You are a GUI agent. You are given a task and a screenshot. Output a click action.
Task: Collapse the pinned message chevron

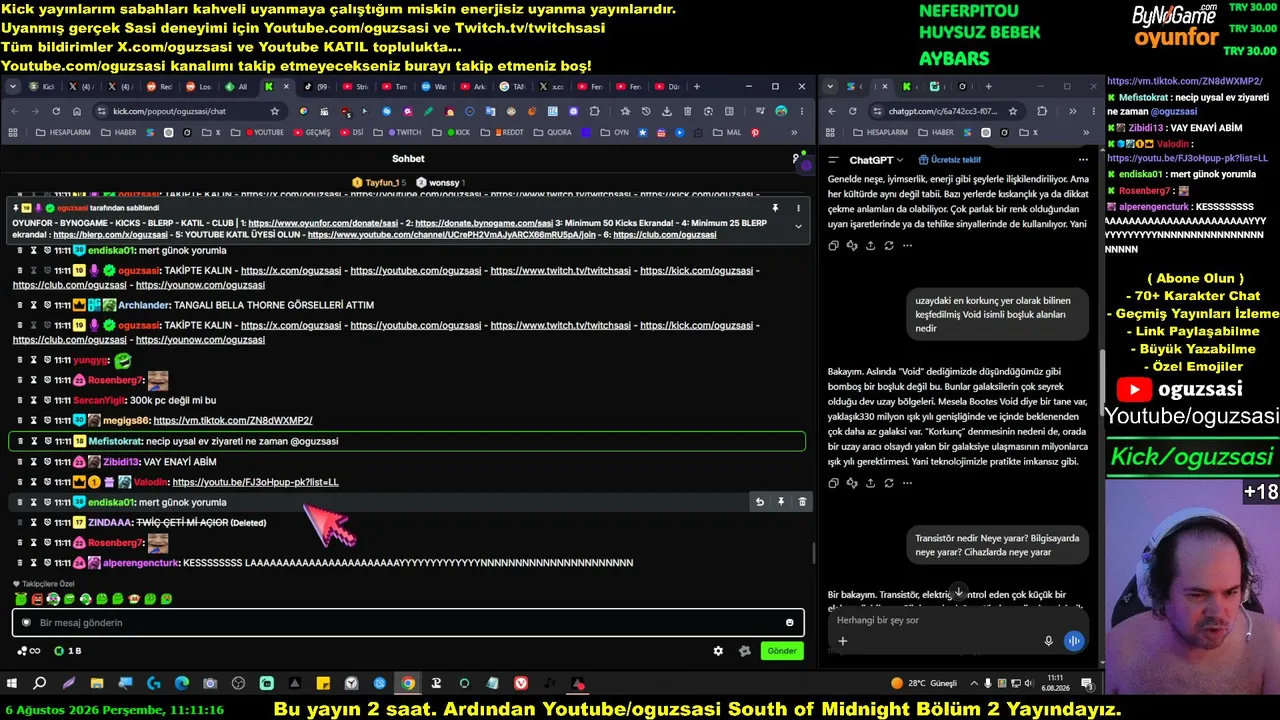[x=798, y=226]
